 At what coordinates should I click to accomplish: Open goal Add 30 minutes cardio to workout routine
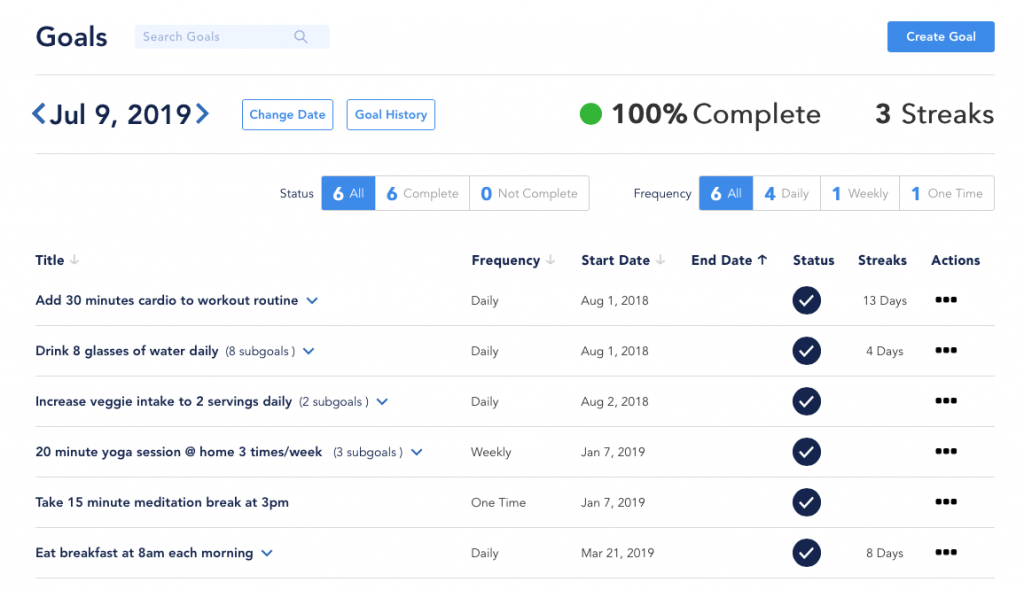[x=167, y=301]
